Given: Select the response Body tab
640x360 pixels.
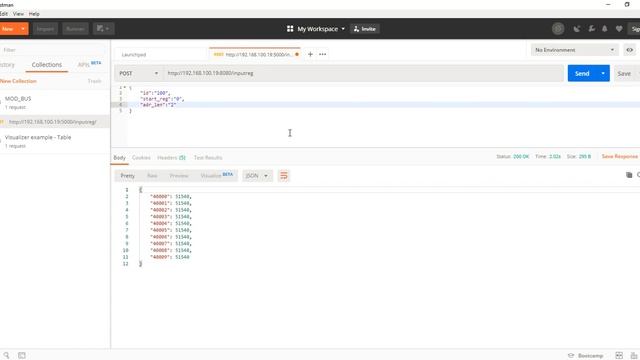Looking at the screenshot, I should 119,158.
